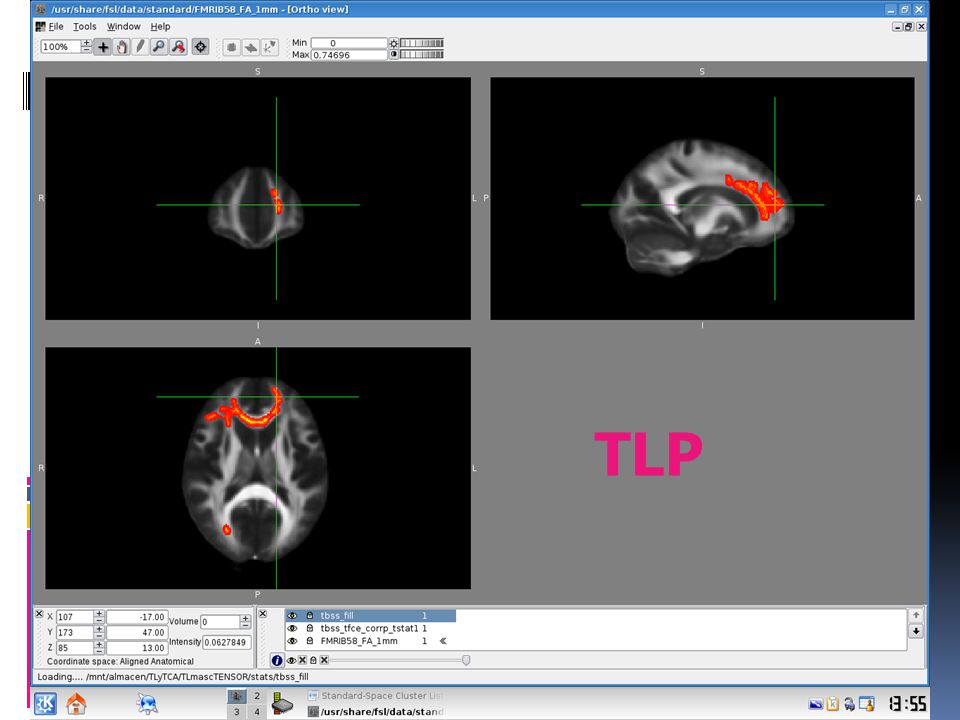Click the Y voxel coordinate field
The width and height of the screenshot is (960, 720).
click(x=74, y=632)
